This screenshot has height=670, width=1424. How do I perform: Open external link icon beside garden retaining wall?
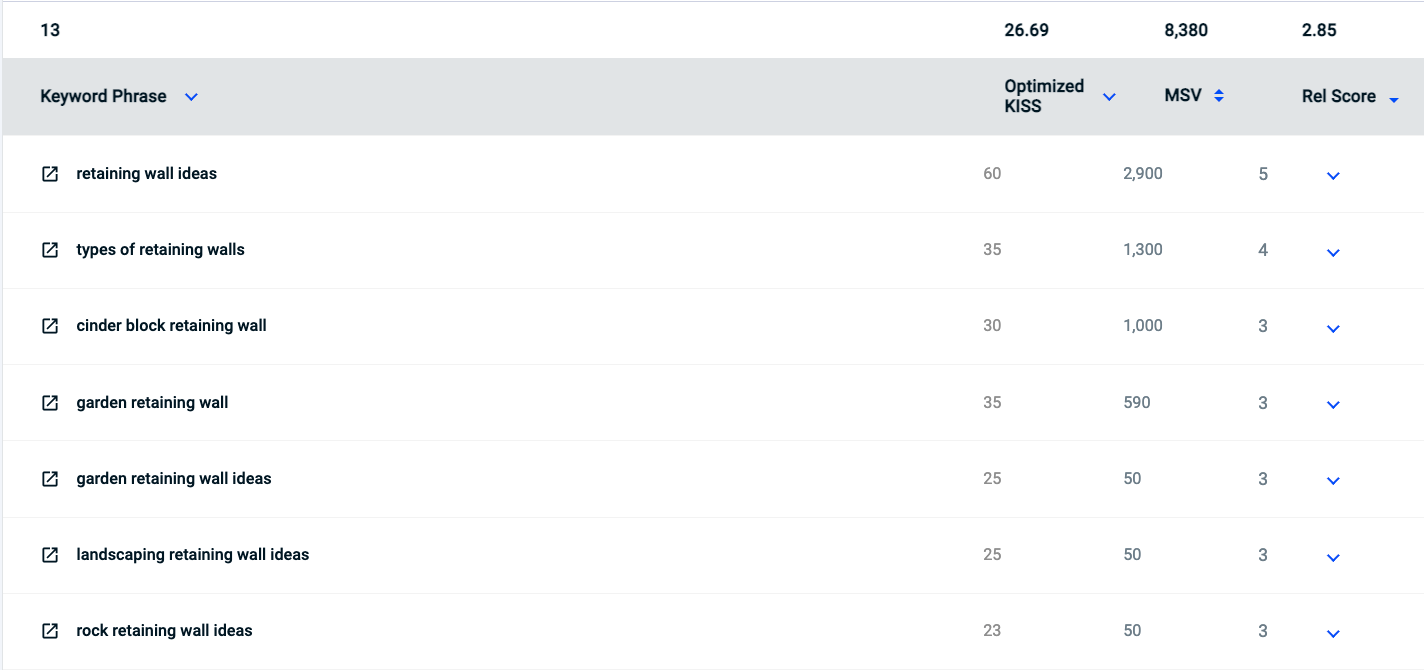(50, 403)
